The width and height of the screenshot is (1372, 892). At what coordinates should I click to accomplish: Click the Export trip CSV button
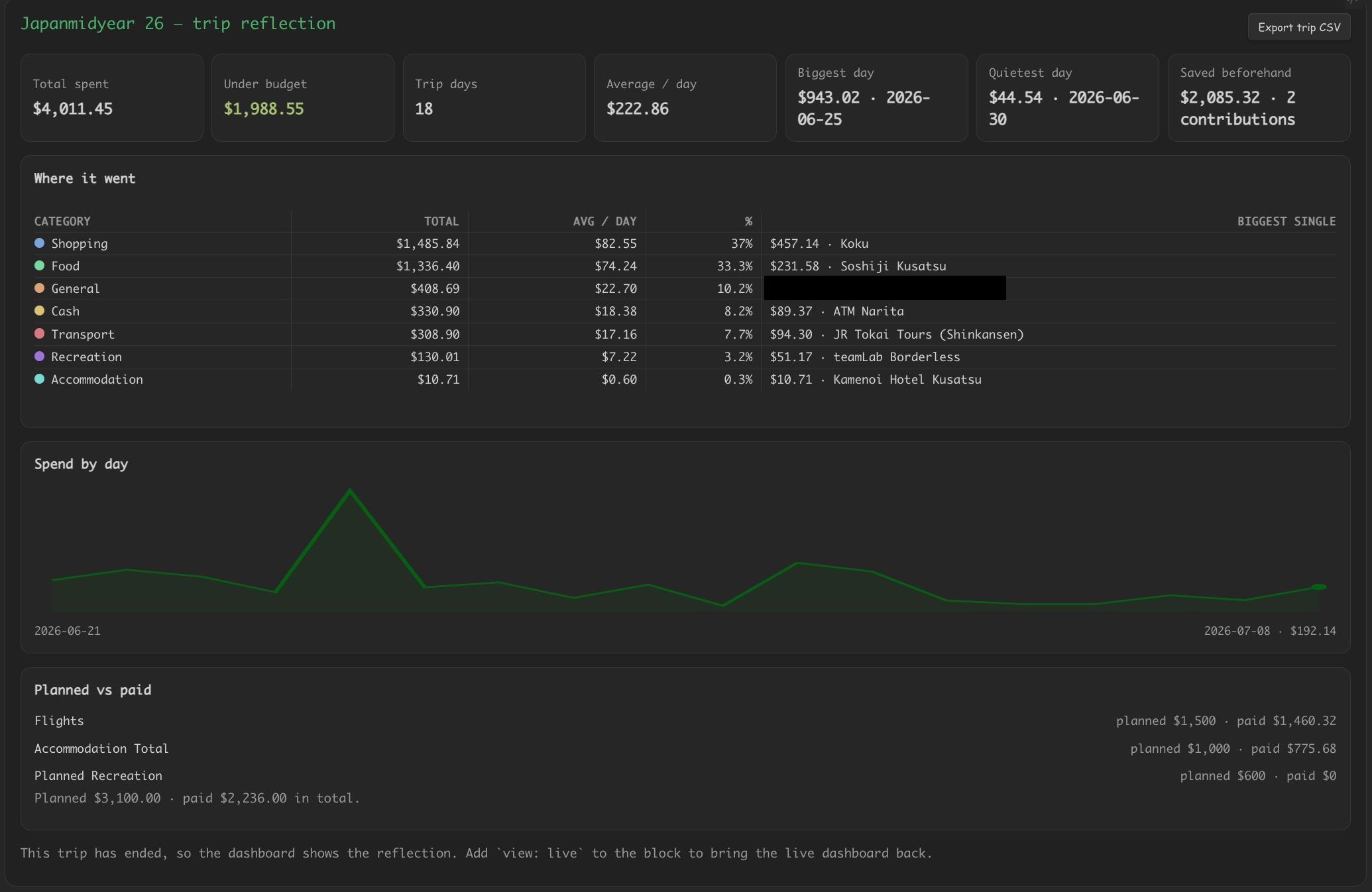[x=1298, y=27]
